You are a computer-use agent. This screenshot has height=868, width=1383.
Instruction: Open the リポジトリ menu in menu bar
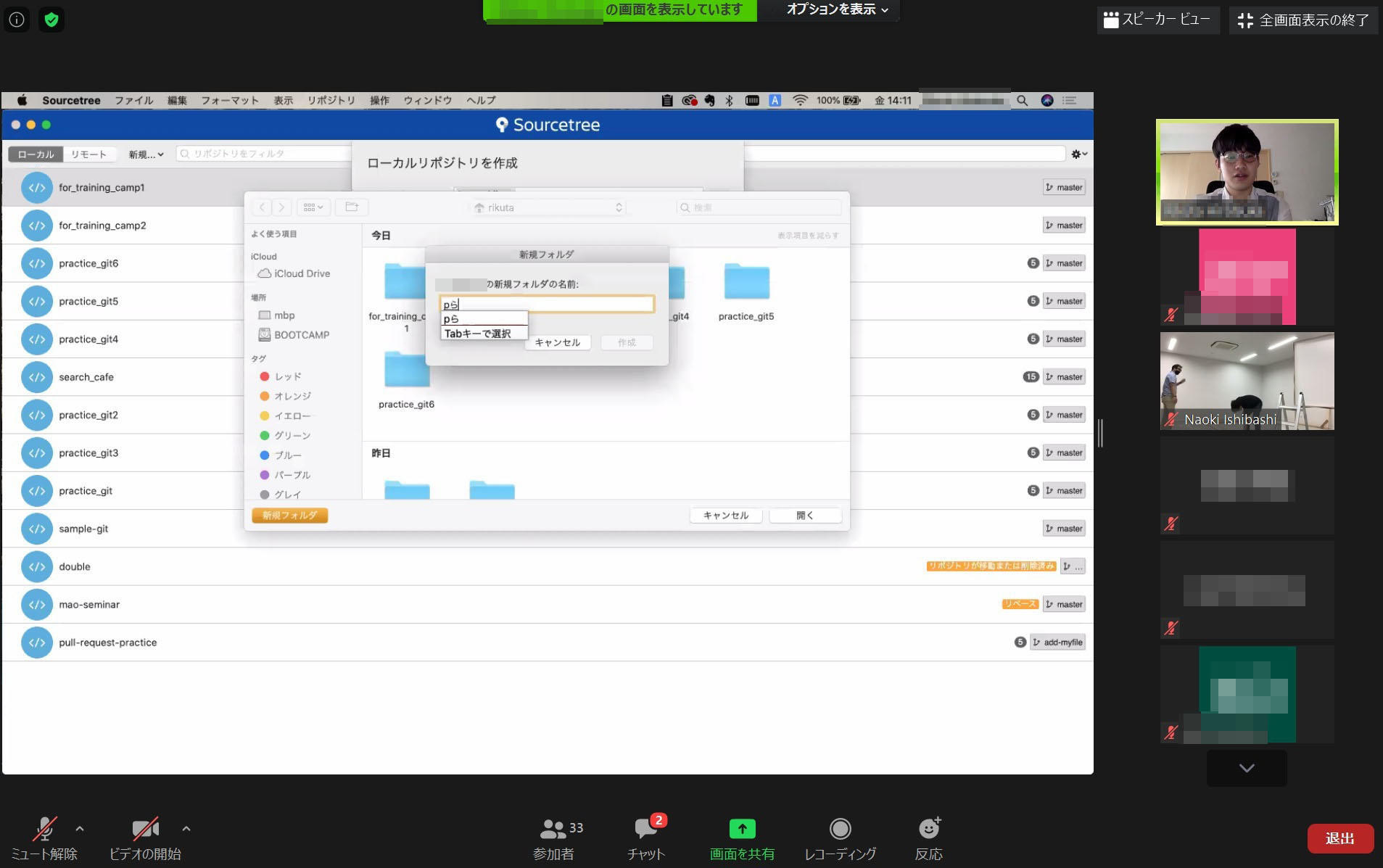pyautogui.click(x=331, y=100)
